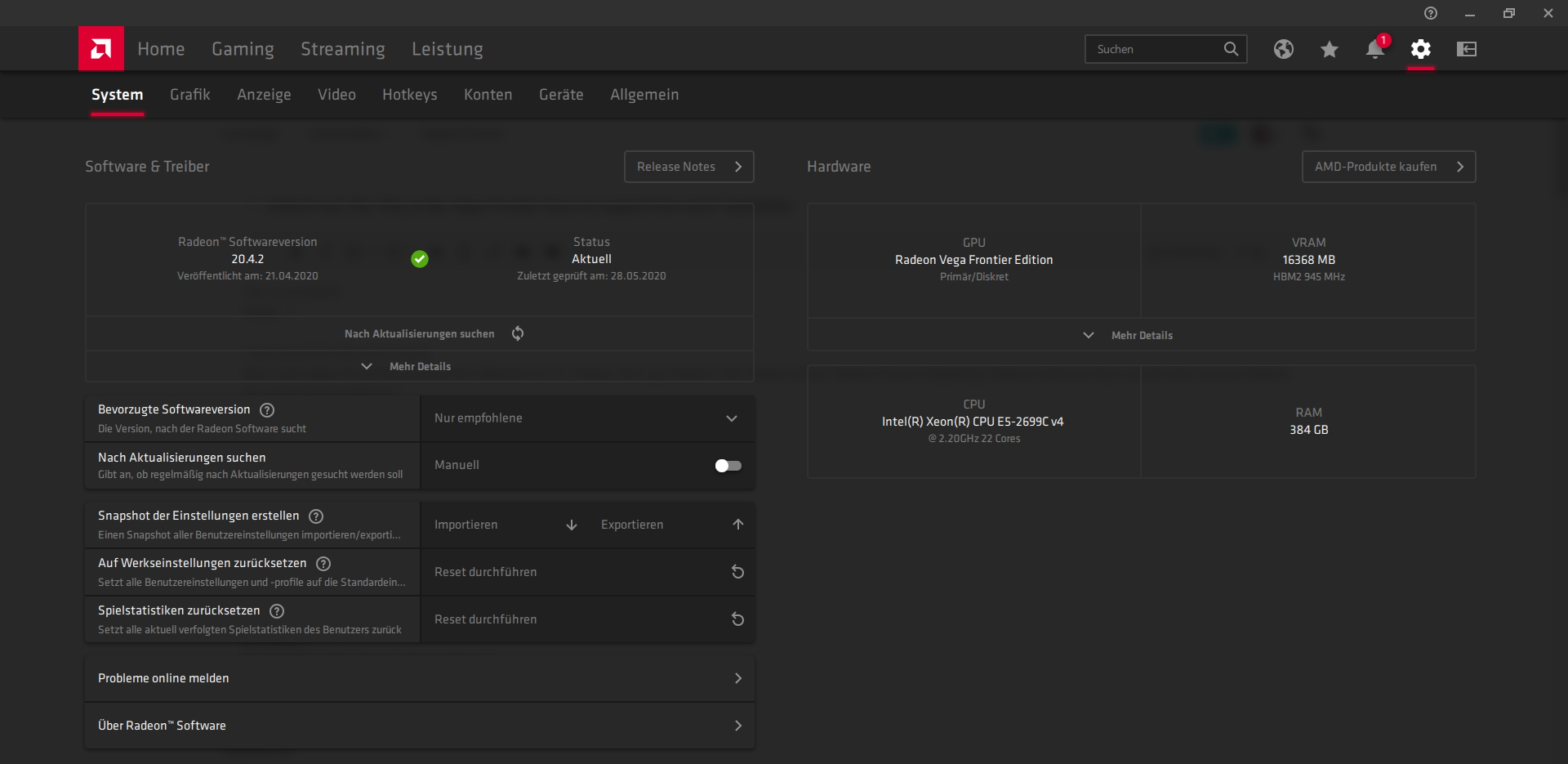This screenshot has height=764, width=1568.
Task: Click the Suchen search field
Action: pyautogui.click(x=1166, y=49)
